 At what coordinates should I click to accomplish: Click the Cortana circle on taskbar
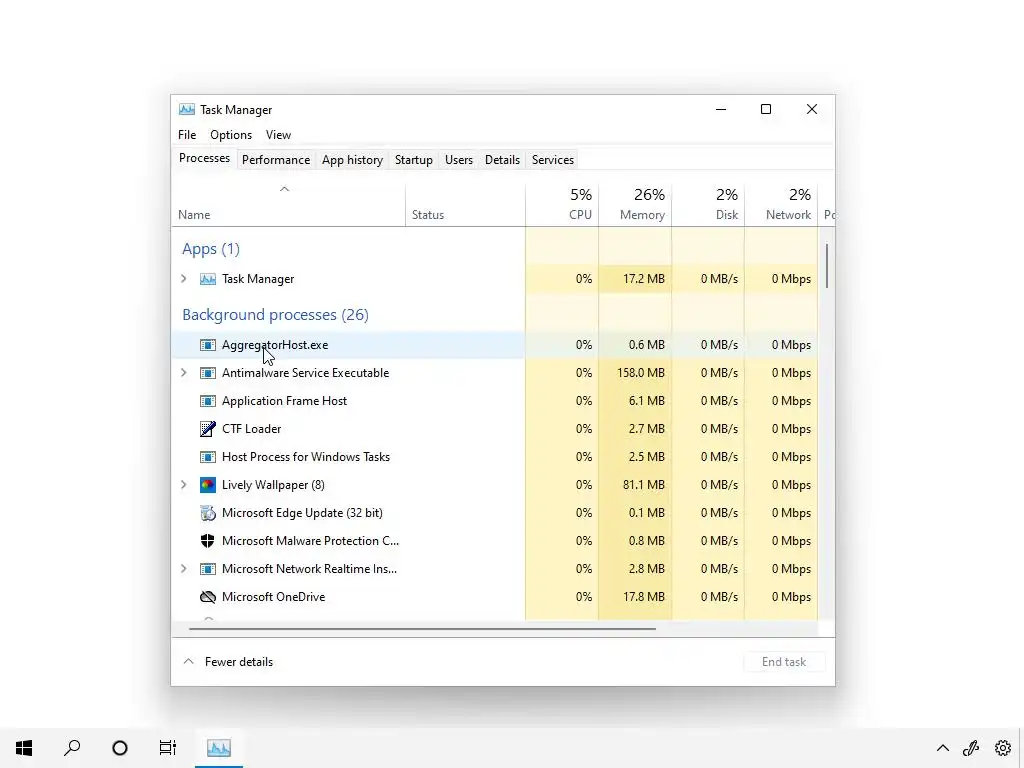(120, 748)
